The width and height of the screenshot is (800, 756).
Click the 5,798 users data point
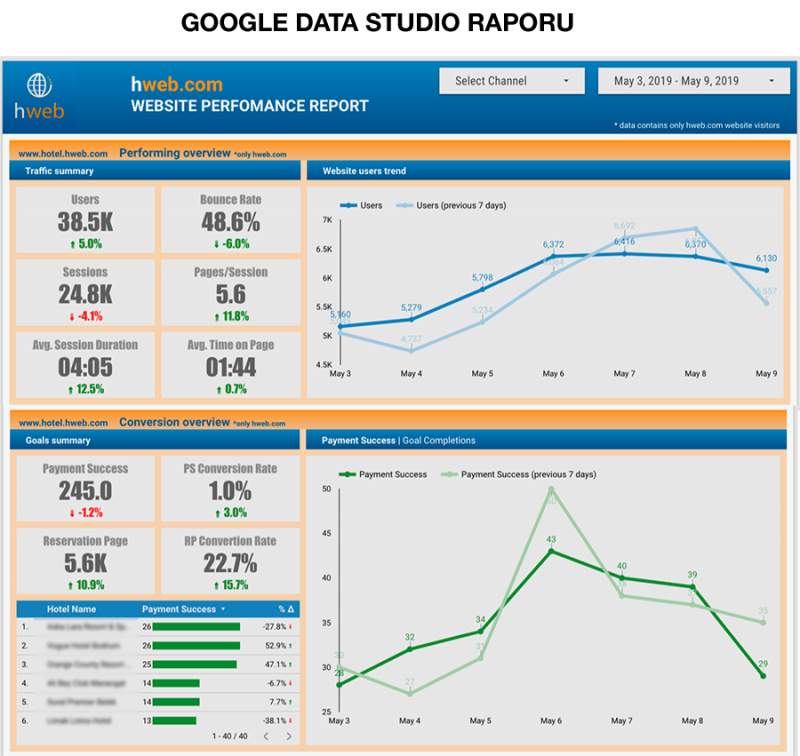pyautogui.click(x=483, y=289)
